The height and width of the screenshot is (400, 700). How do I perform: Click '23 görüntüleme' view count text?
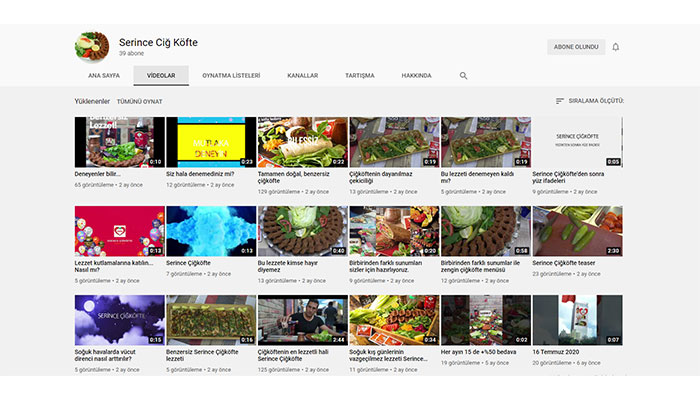tap(552, 274)
